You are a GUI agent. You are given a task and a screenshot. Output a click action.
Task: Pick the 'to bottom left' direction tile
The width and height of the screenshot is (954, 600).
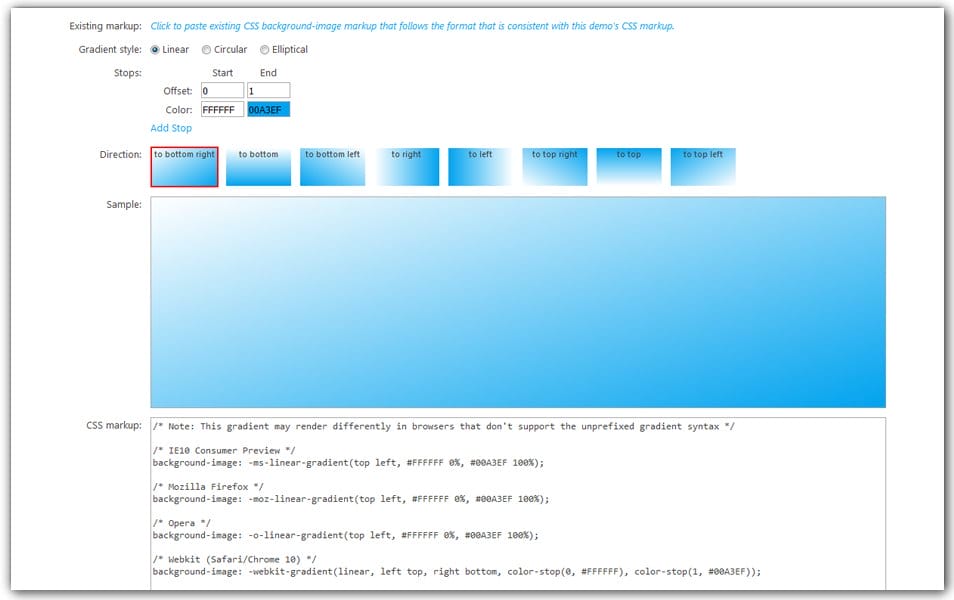[x=332, y=167]
